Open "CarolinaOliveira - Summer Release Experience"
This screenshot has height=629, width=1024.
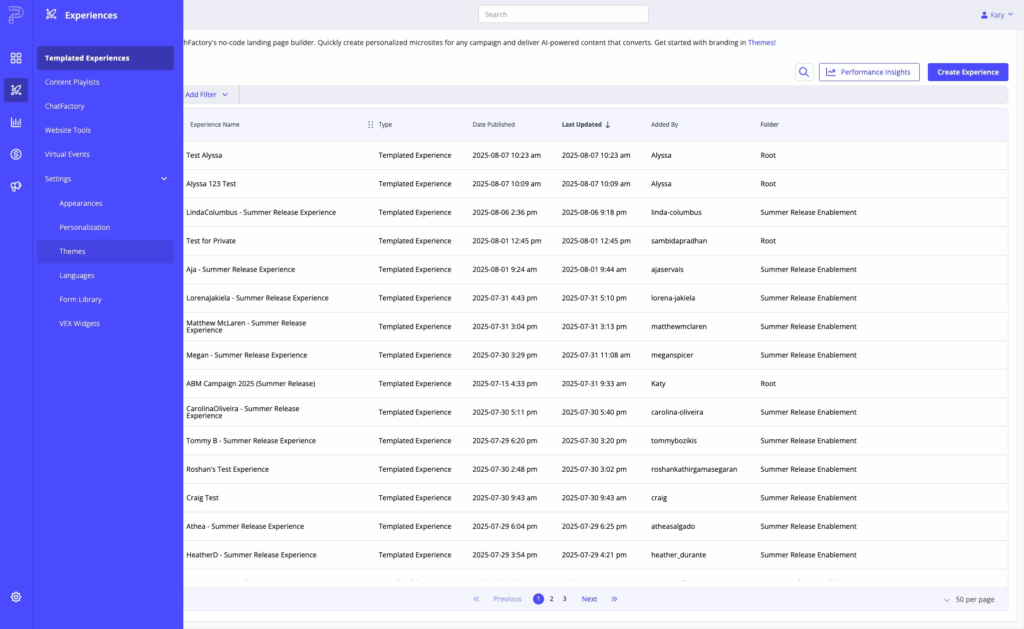243,412
